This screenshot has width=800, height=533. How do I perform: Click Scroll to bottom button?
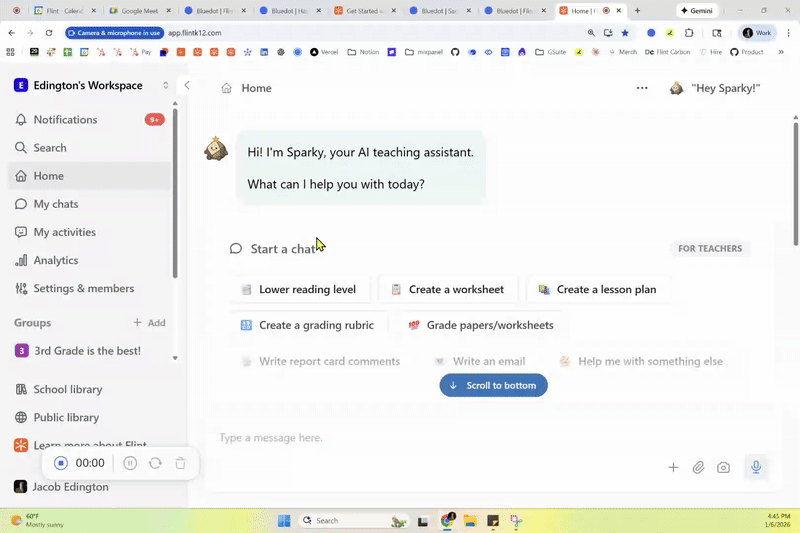493,385
